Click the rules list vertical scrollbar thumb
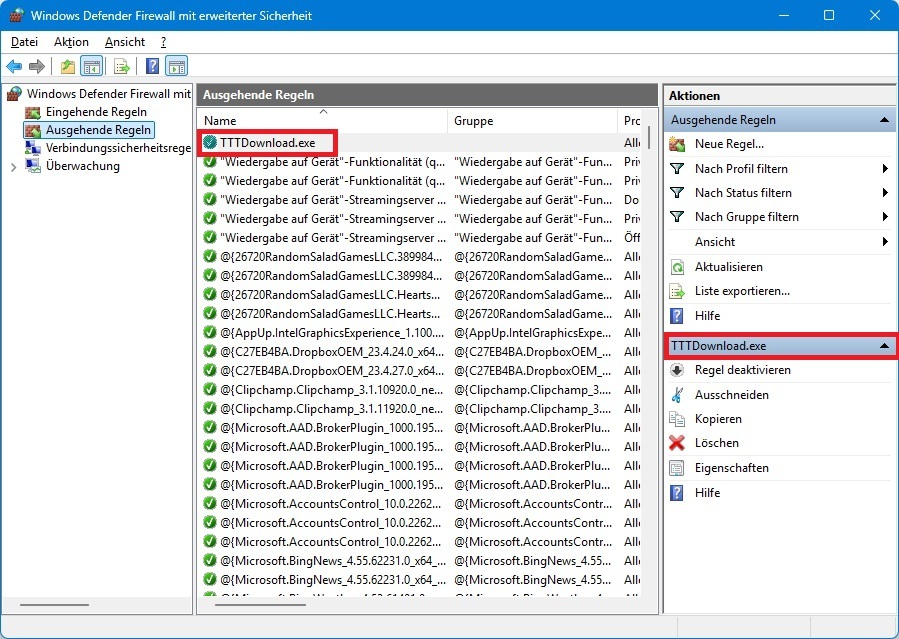The width and height of the screenshot is (899, 639). click(648, 138)
